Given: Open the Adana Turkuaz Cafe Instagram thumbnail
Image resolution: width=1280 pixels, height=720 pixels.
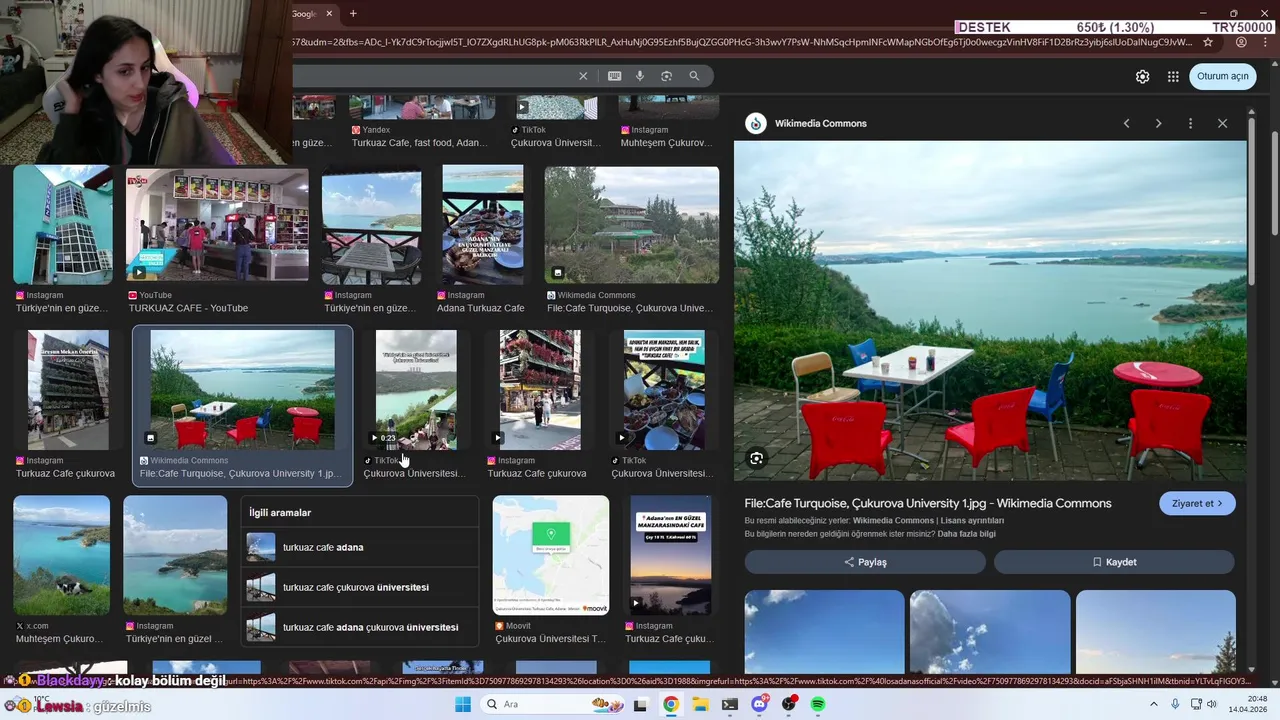Looking at the screenshot, I should click(482, 224).
